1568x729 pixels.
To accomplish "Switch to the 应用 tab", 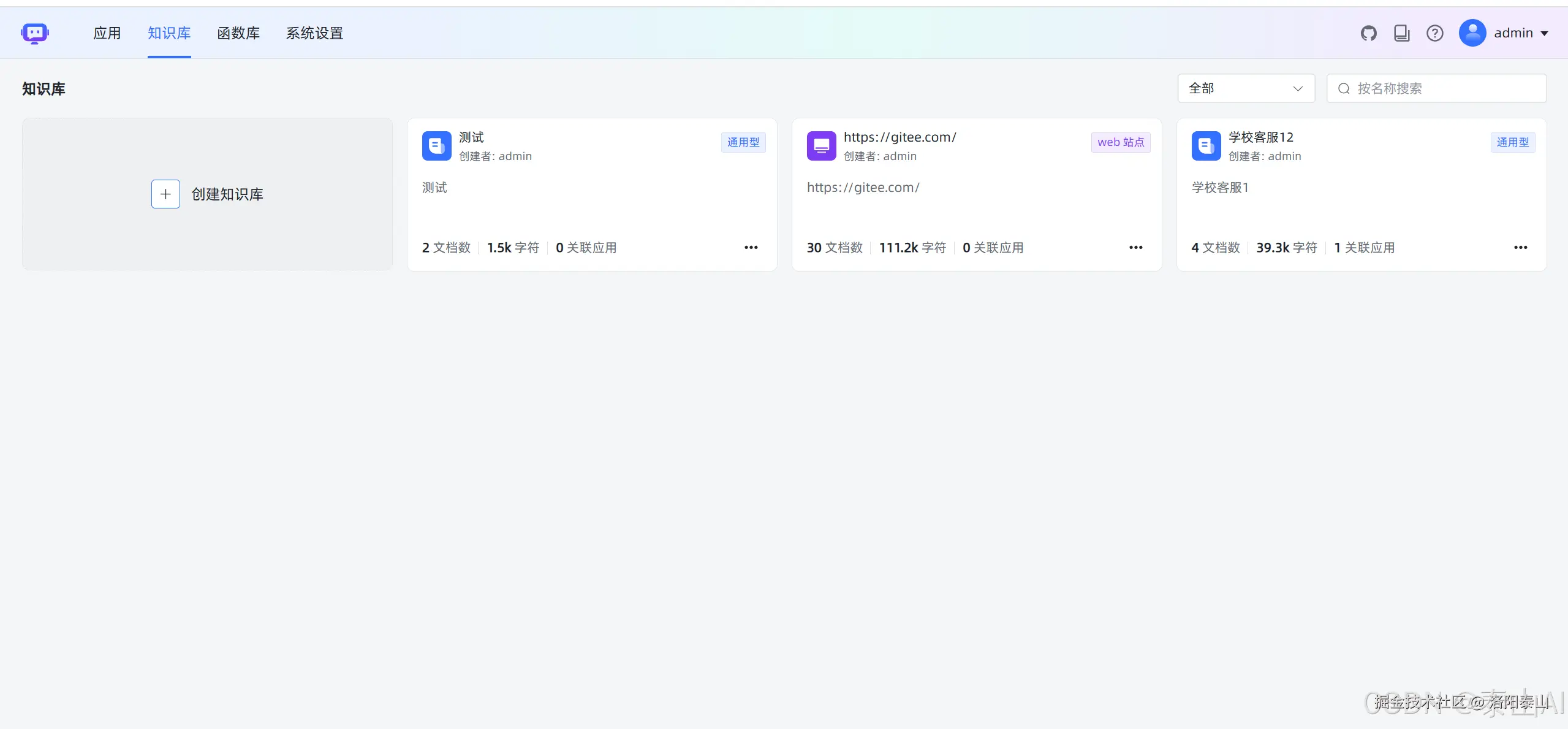I will (x=107, y=33).
